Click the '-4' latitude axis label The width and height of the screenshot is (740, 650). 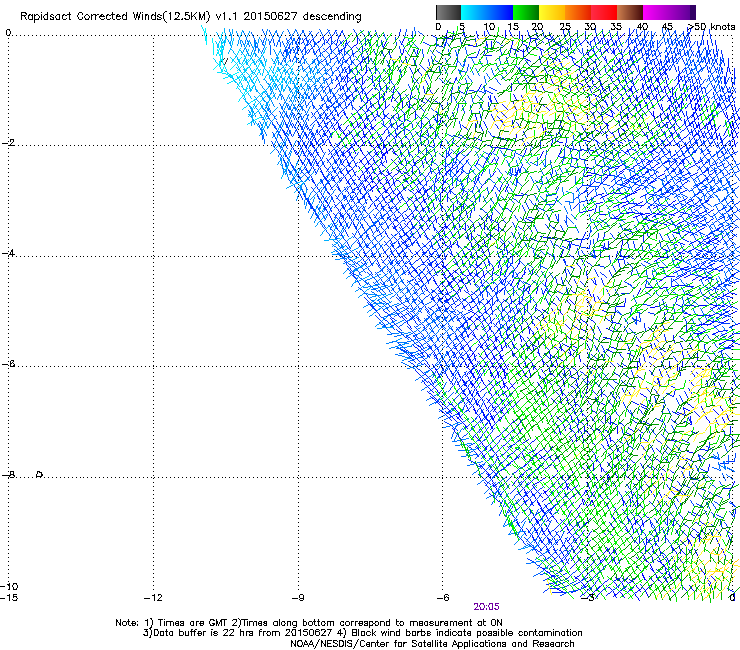pos(8,253)
